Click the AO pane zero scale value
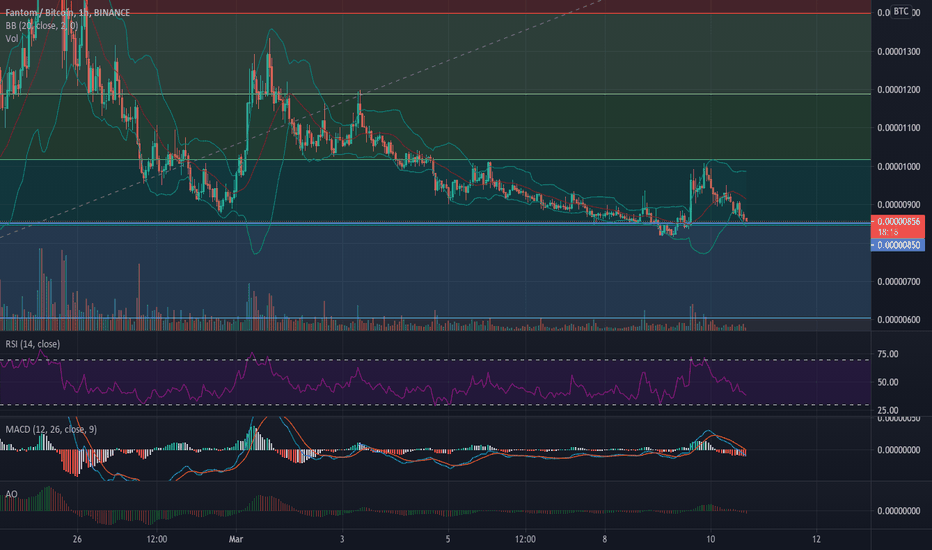 [x=899, y=511]
